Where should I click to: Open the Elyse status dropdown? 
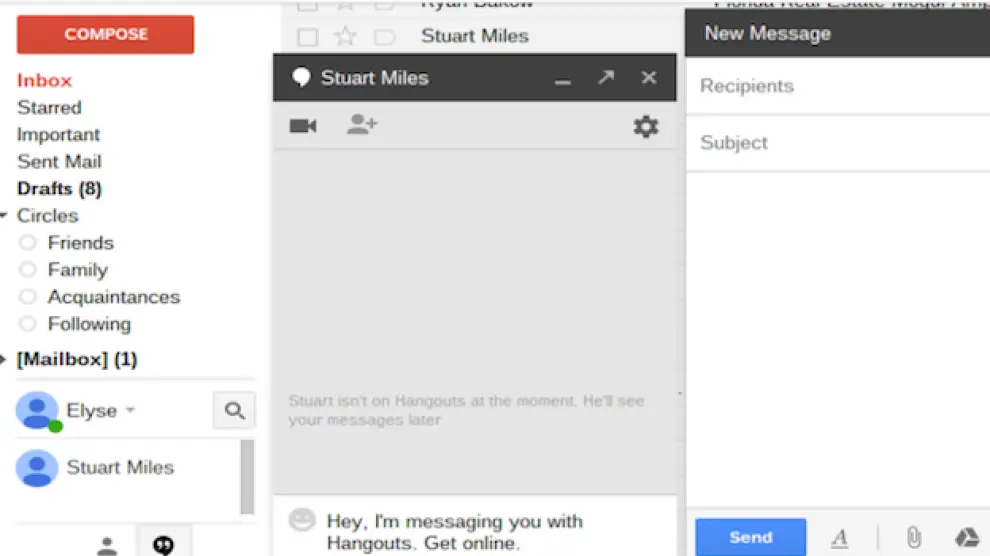pos(130,411)
